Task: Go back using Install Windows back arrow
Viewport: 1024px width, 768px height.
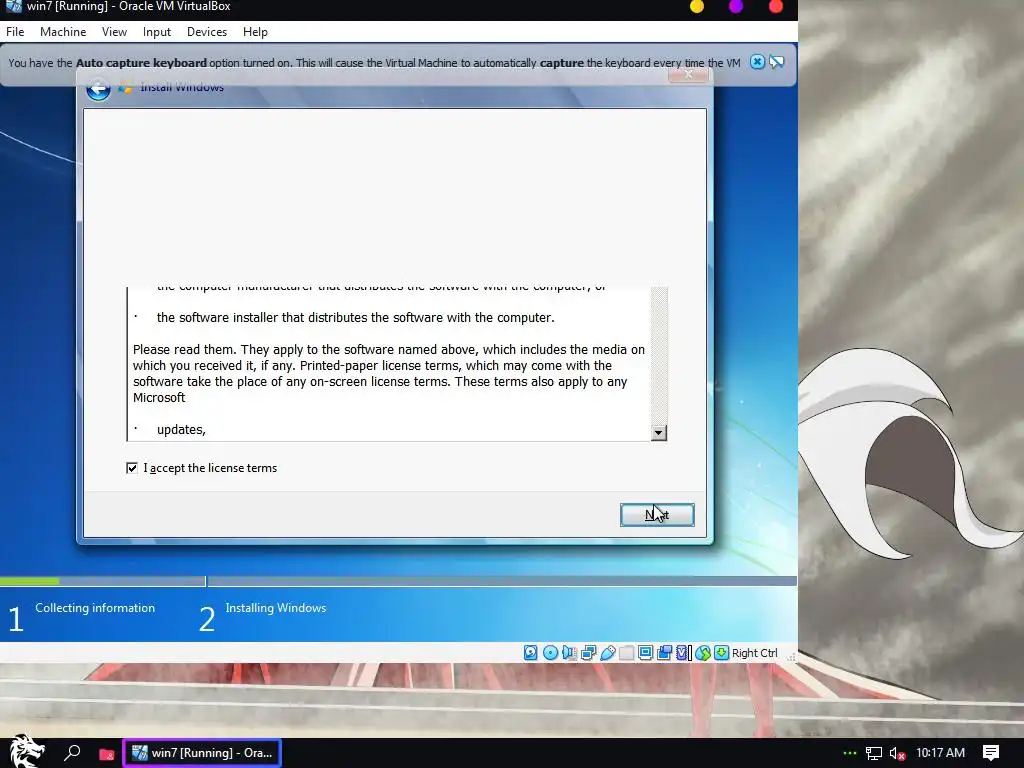Action: click(x=98, y=89)
